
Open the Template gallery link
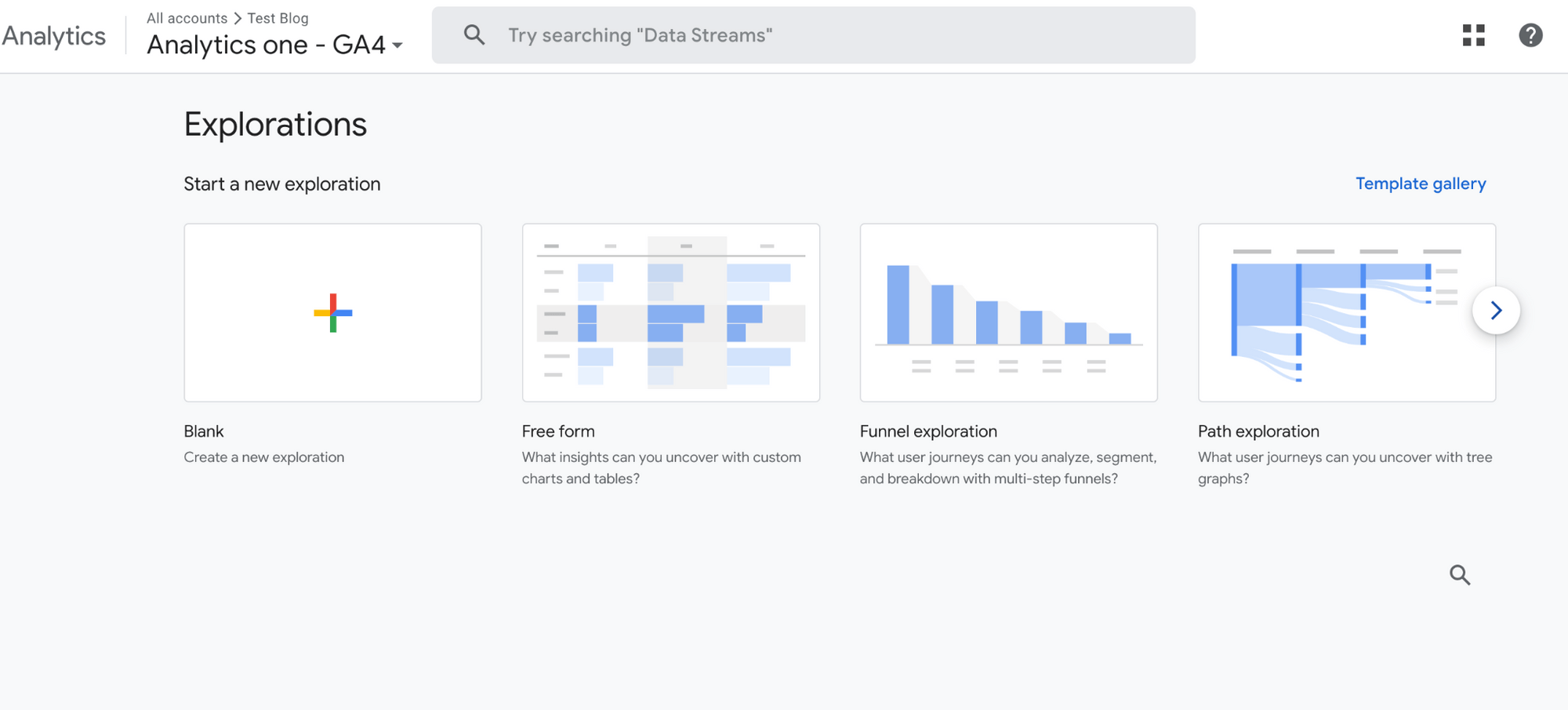click(1421, 184)
